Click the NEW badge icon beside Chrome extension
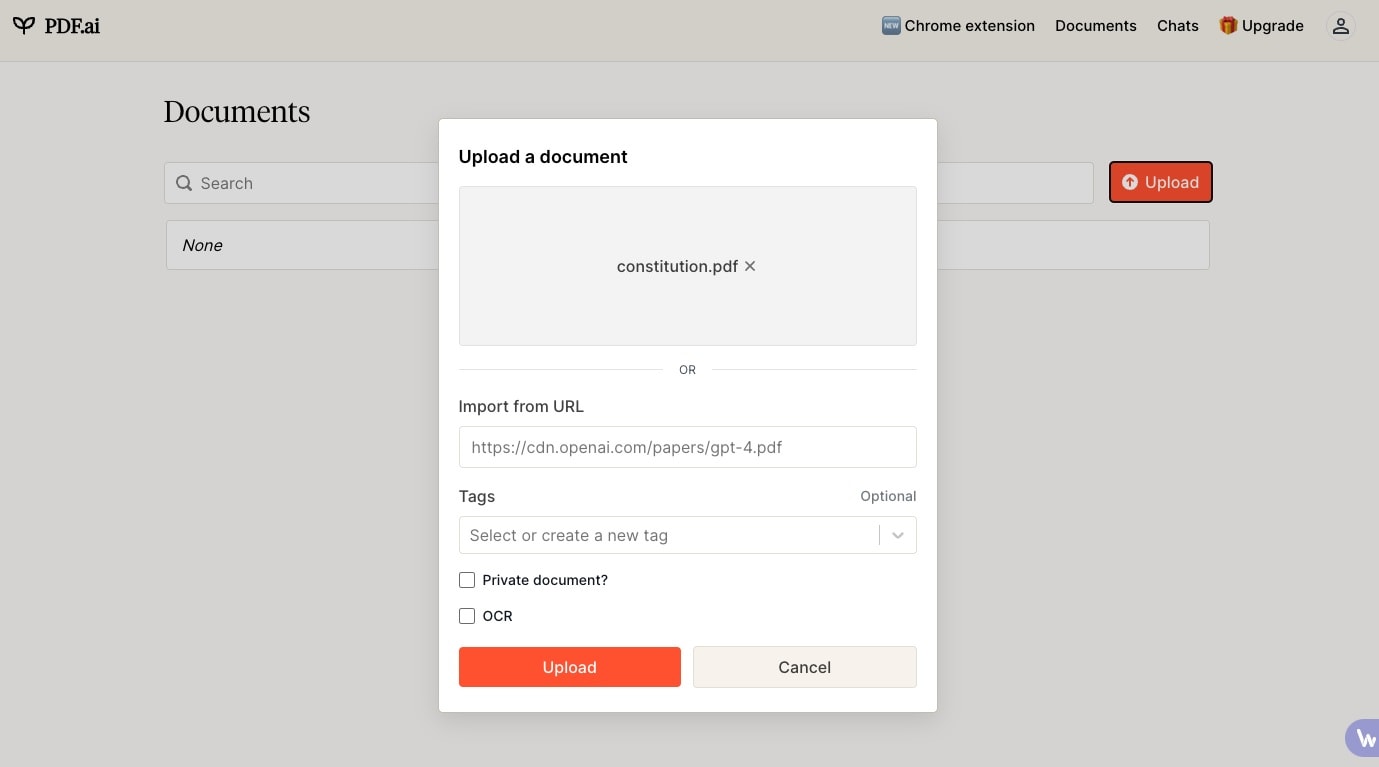The image size is (1379, 767). (891, 26)
